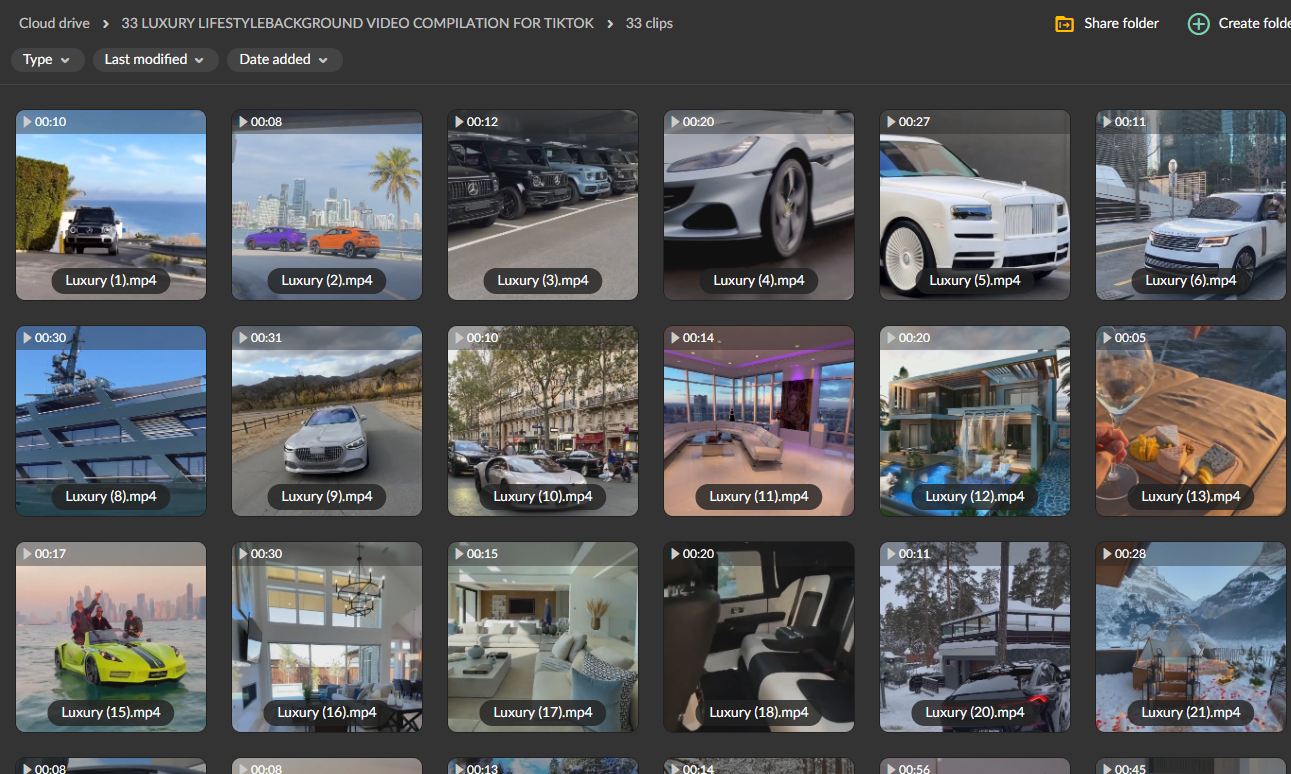1291x774 pixels.
Task: Go to Cloud drive breadcrumb
Action: click(x=54, y=23)
